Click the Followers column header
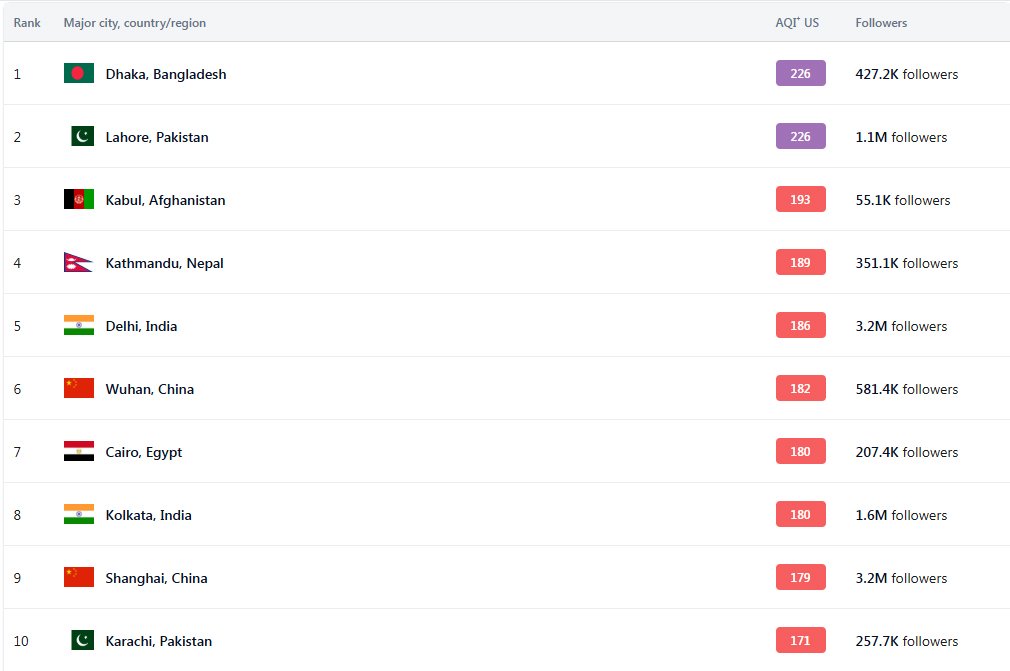 (881, 23)
